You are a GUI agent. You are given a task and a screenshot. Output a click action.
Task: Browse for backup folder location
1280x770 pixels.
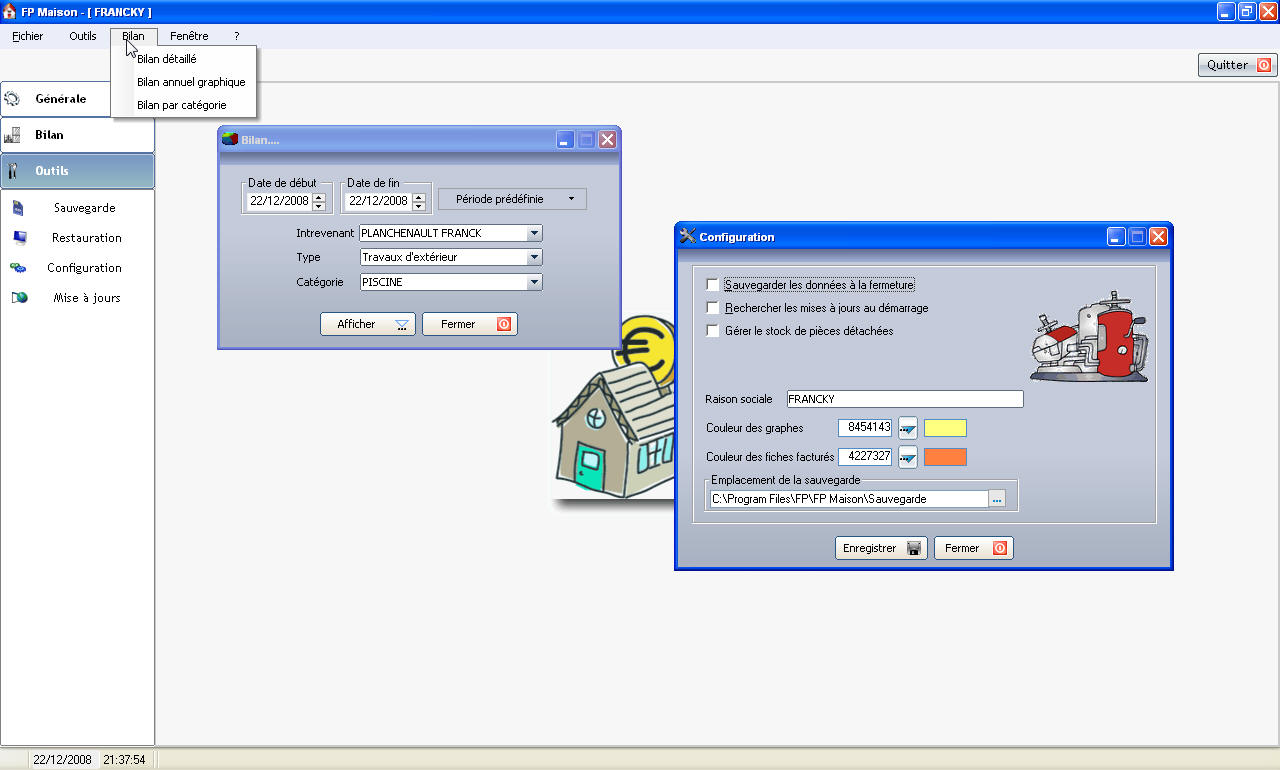(997, 499)
